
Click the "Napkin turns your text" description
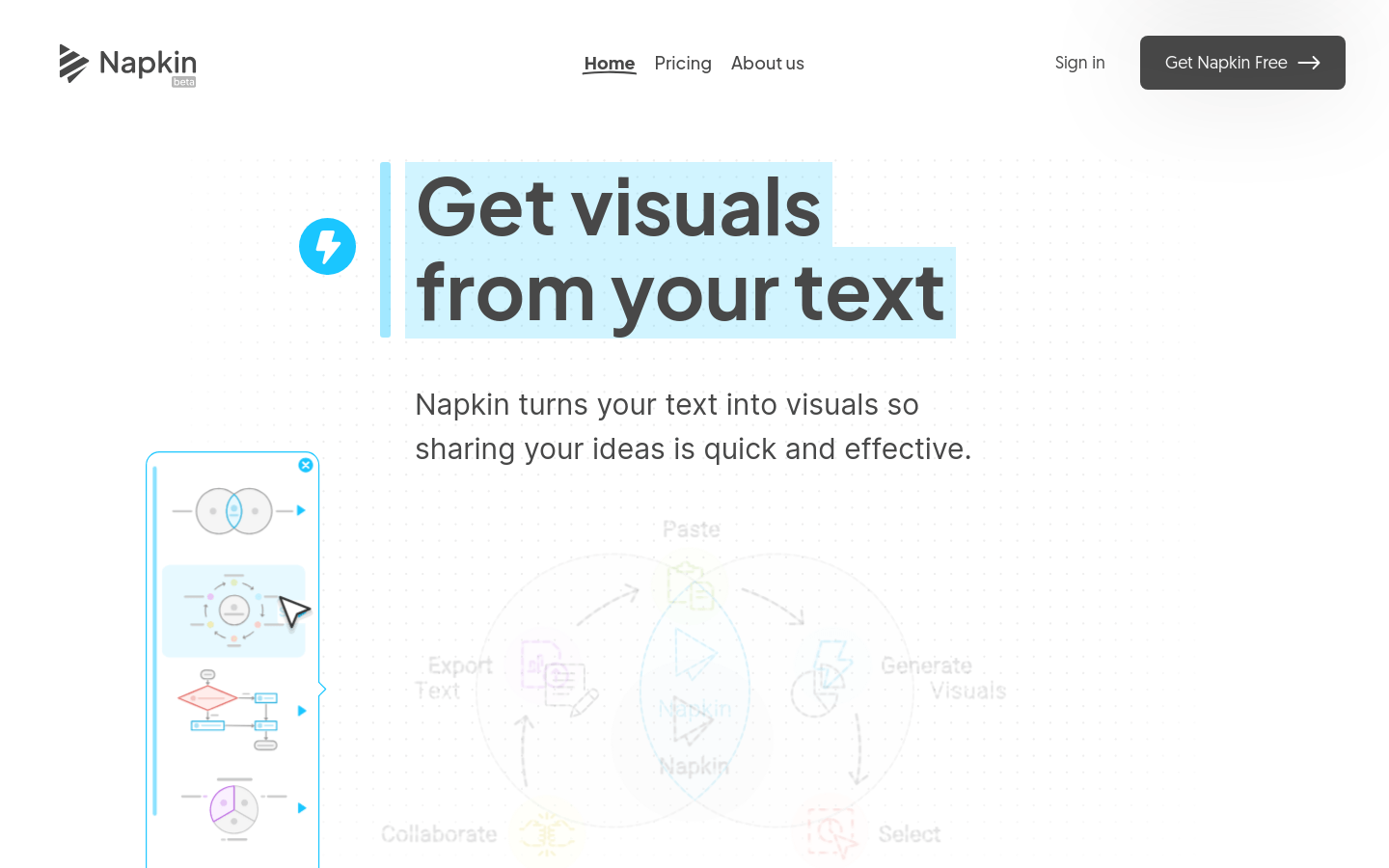[x=693, y=426]
